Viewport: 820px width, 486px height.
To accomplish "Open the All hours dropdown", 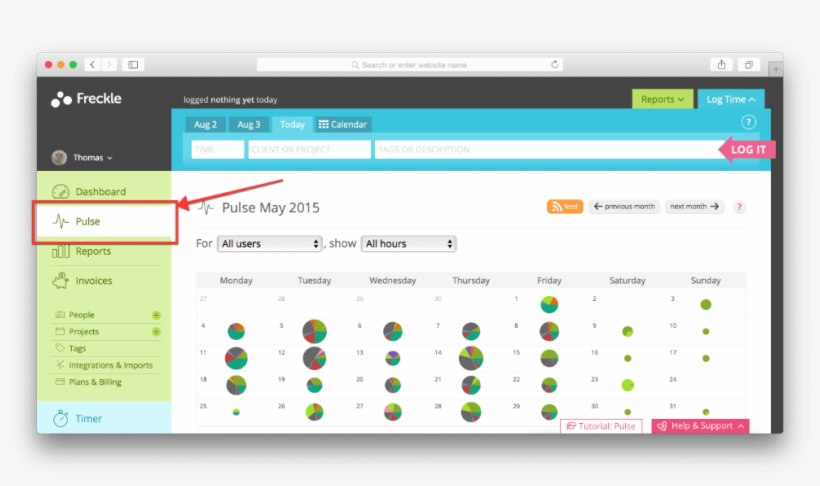I will pos(408,244).
